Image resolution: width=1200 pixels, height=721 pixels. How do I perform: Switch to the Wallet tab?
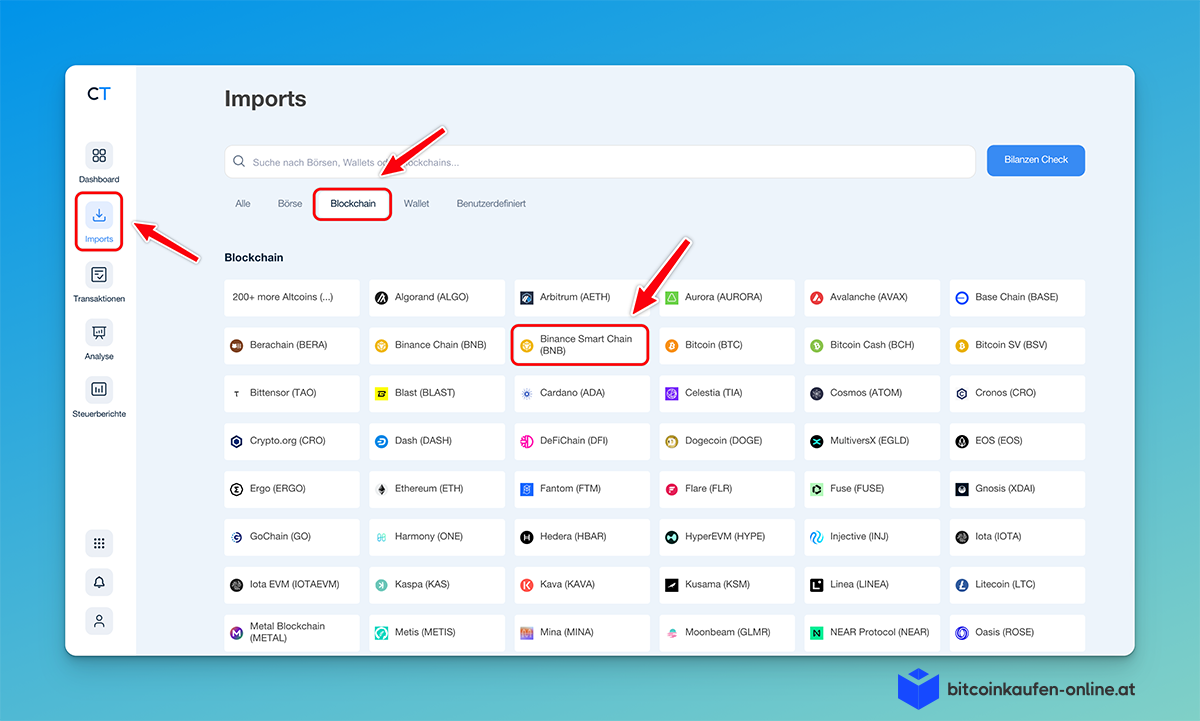point(417,204)
